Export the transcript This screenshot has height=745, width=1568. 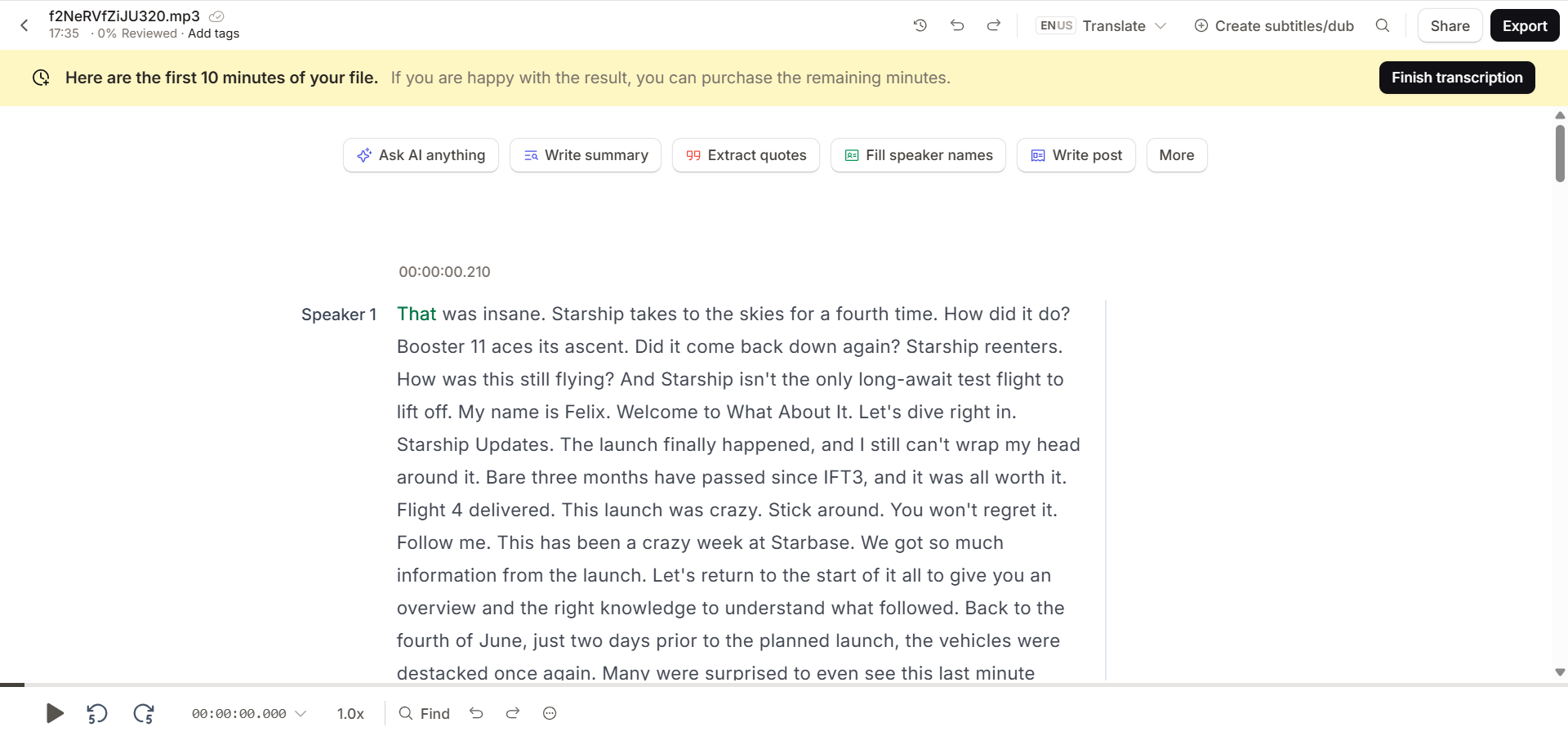[1524, 25]
